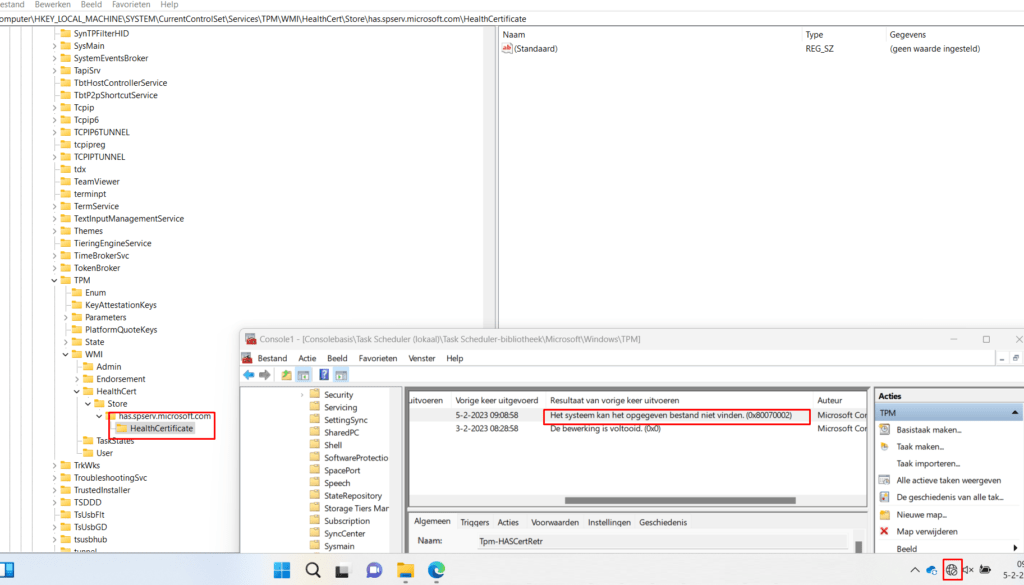Open Microsoft Edge from the taskbar

[x=436, y=570]
